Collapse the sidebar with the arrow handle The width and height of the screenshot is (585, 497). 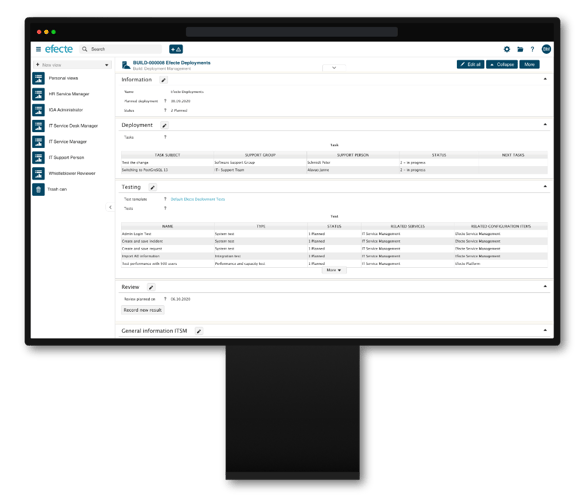click(110, 207)
